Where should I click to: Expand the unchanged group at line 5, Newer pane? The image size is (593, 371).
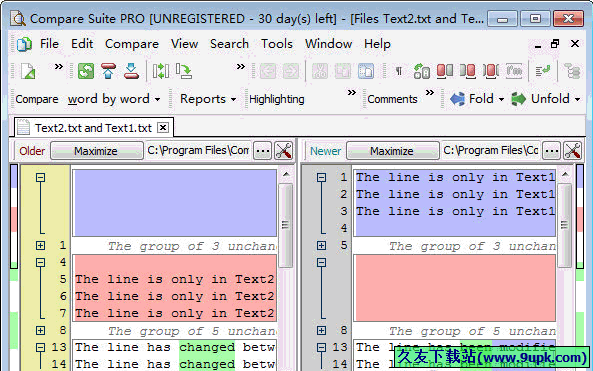(321, 245)
